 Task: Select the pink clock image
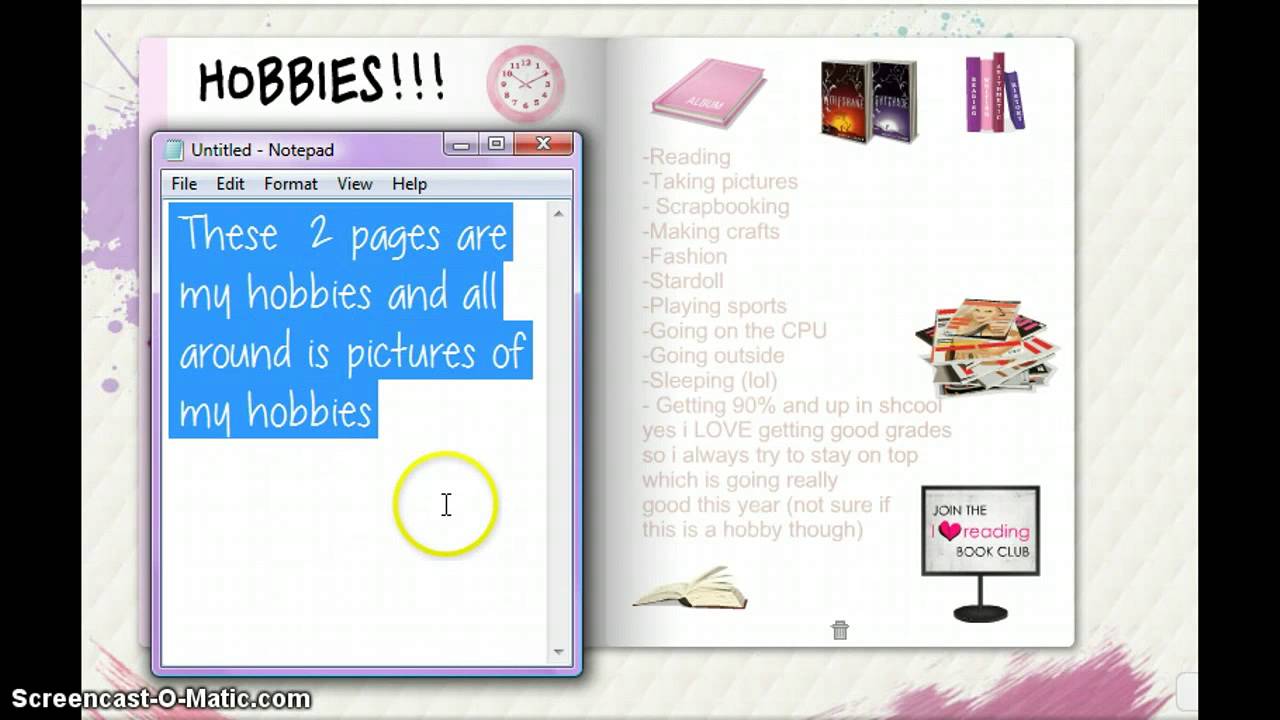coord(525,84)
